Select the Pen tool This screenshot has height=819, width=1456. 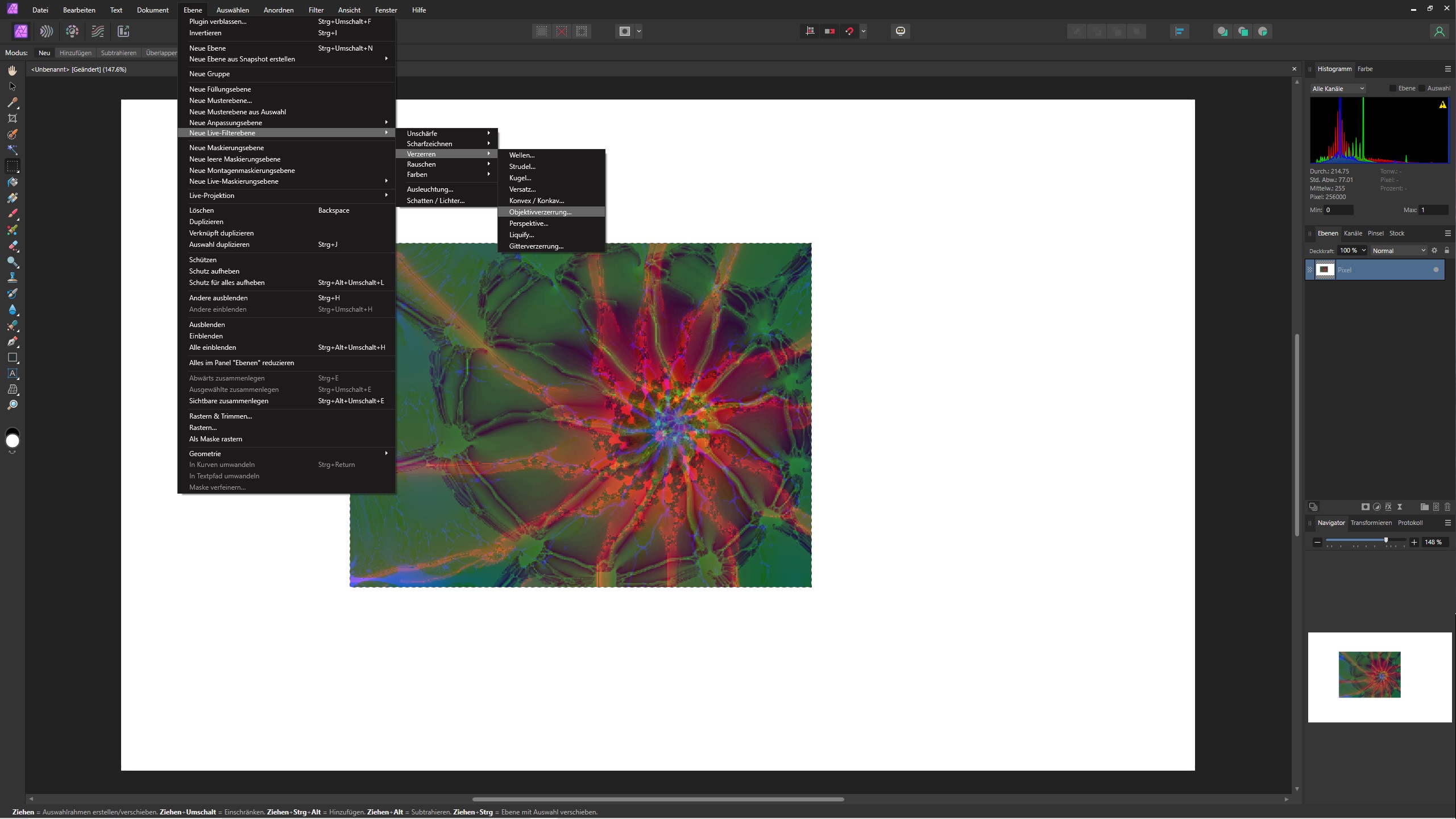13,341
